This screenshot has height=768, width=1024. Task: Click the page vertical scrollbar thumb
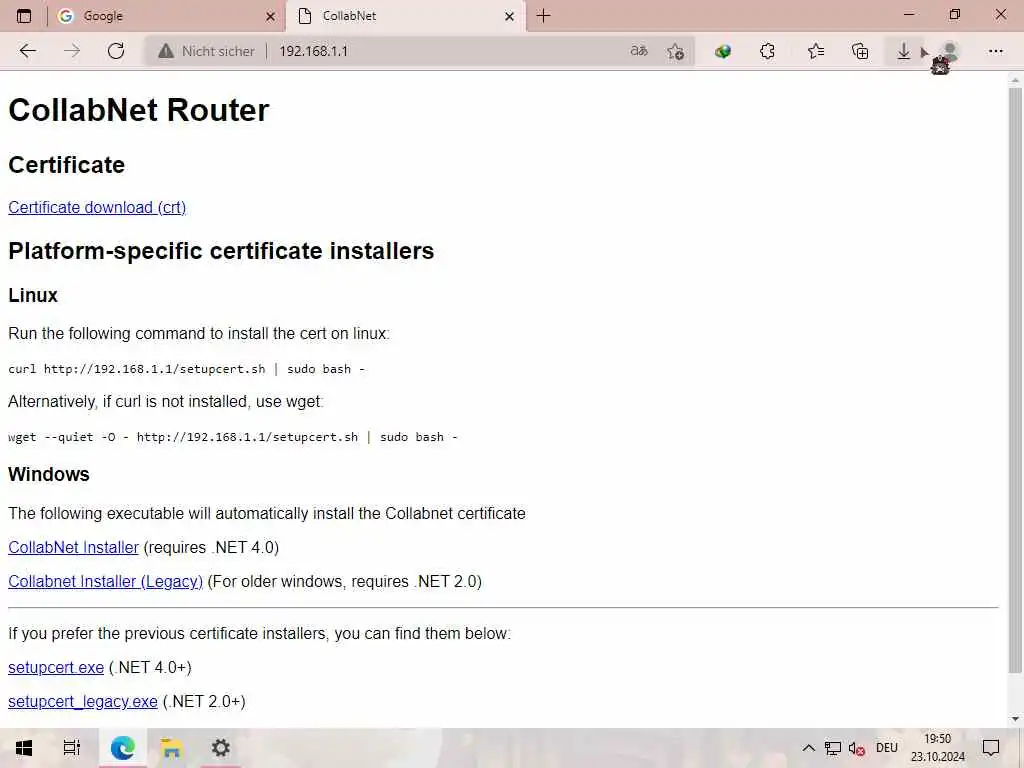click(x=1015, y=380)
